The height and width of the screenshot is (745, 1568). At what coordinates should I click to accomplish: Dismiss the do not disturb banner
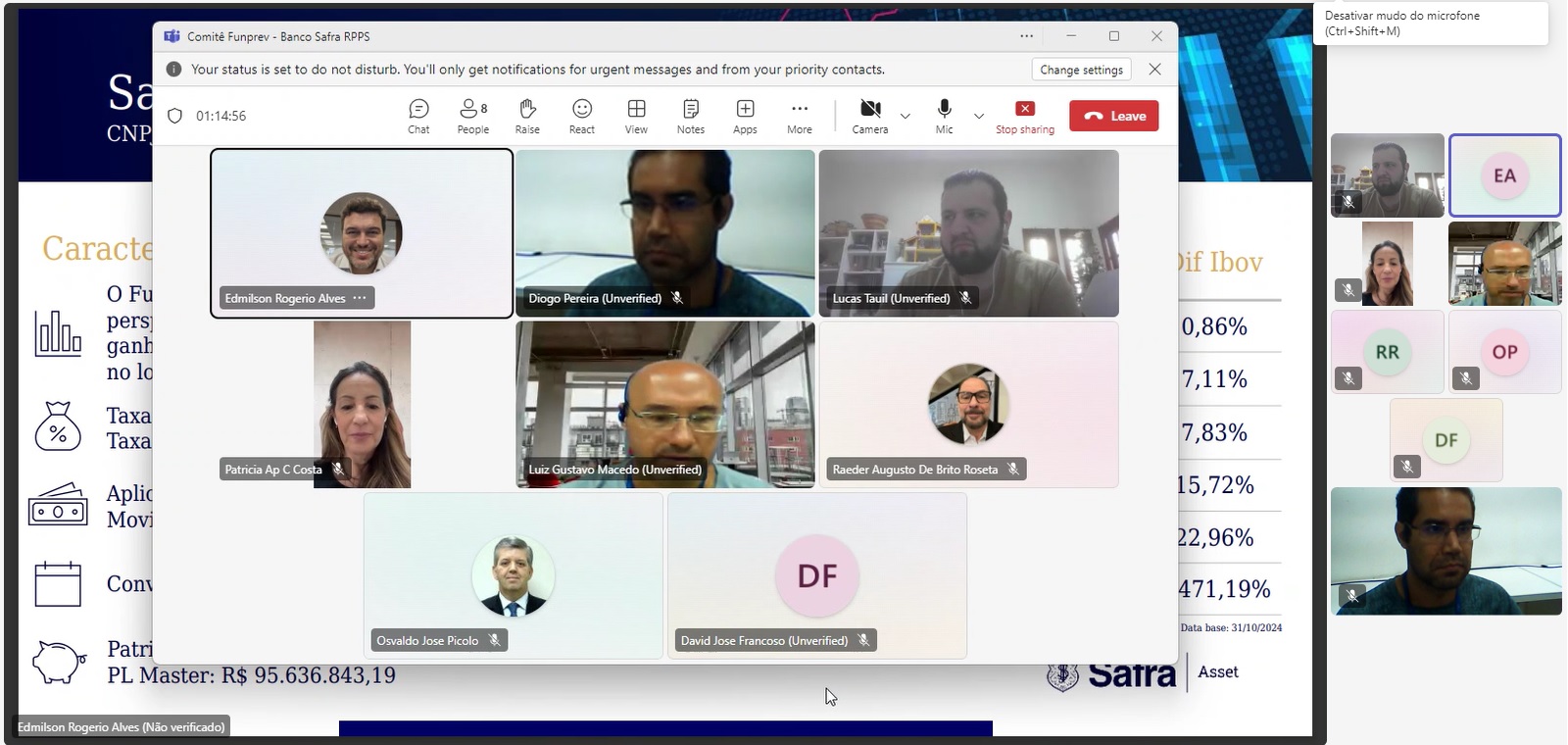[x=1154, y=70]
